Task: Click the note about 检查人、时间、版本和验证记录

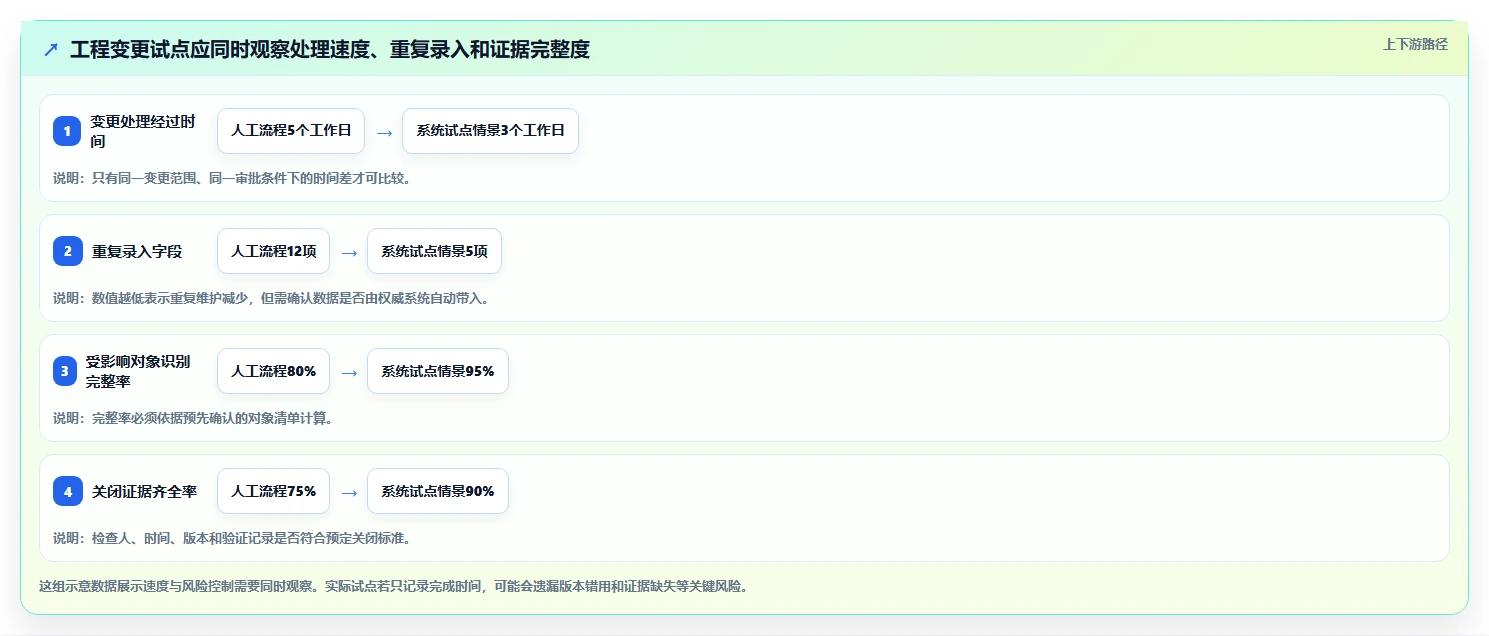Action: coord(232,539)
